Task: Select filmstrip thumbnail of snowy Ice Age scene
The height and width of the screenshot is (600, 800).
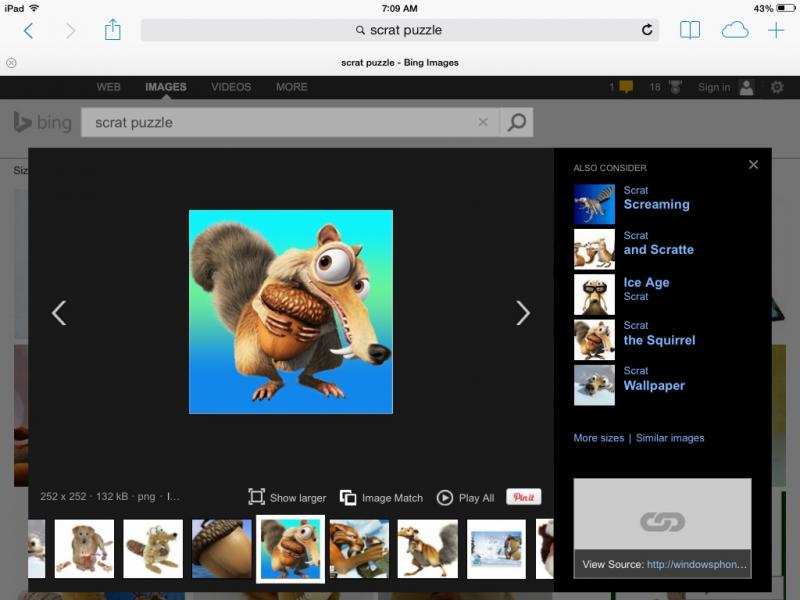Action: (x=496, y=549)
